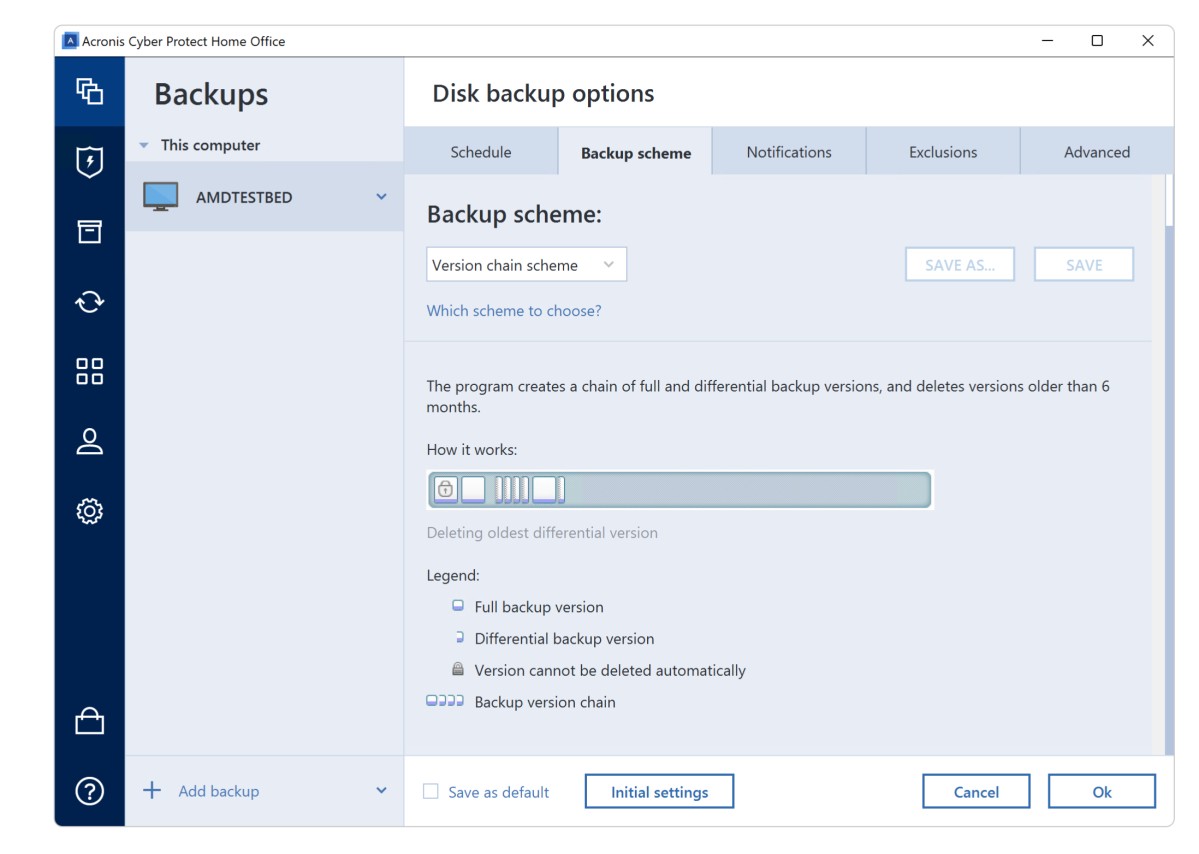Open the Sync sidebar icon
The height and width of the screenshot is (854, 1199).
tap(90, 302)
